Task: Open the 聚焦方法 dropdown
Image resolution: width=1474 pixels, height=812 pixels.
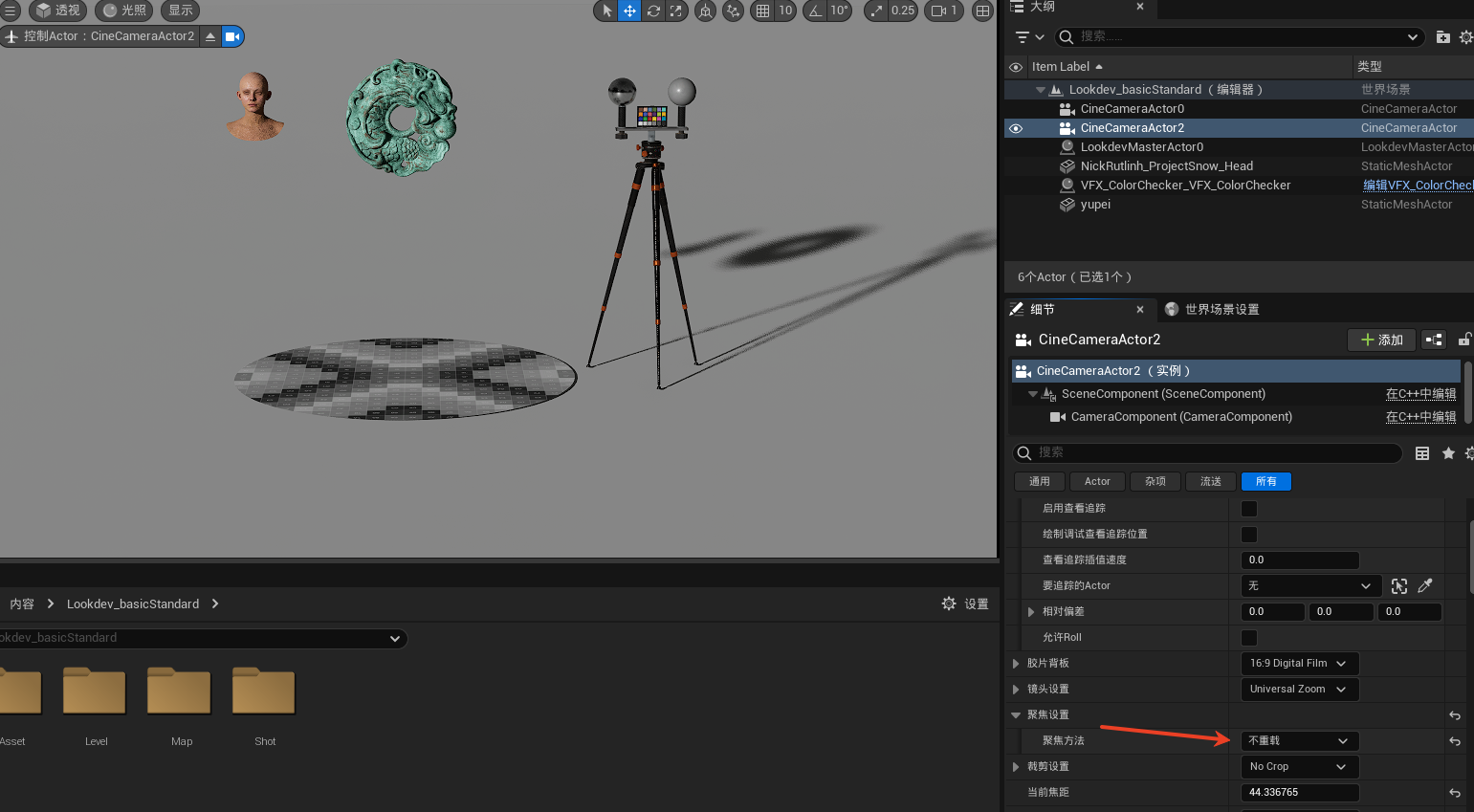Action: click(1298, 741)
